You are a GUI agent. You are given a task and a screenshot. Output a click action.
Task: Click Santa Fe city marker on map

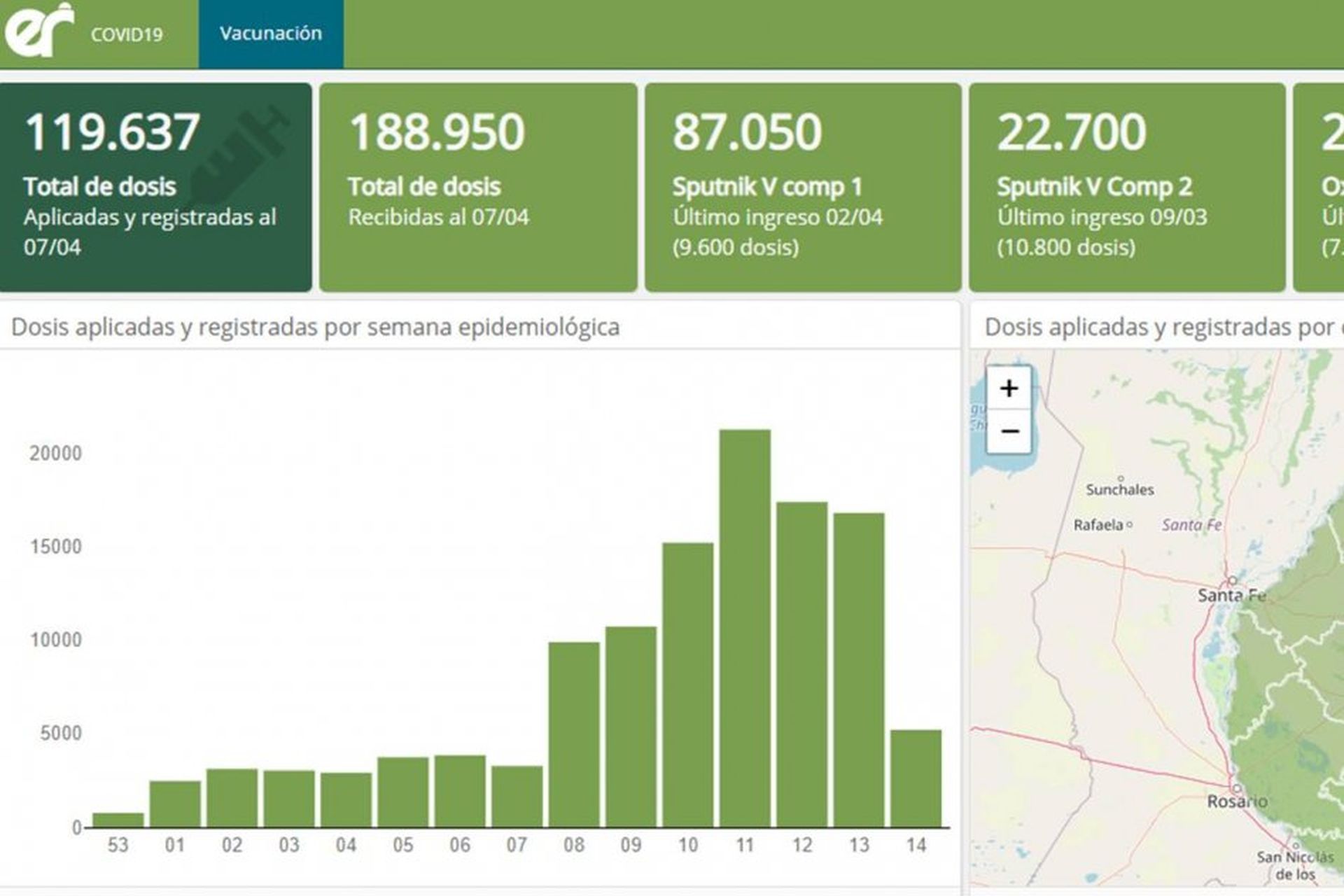point(1232,582)
